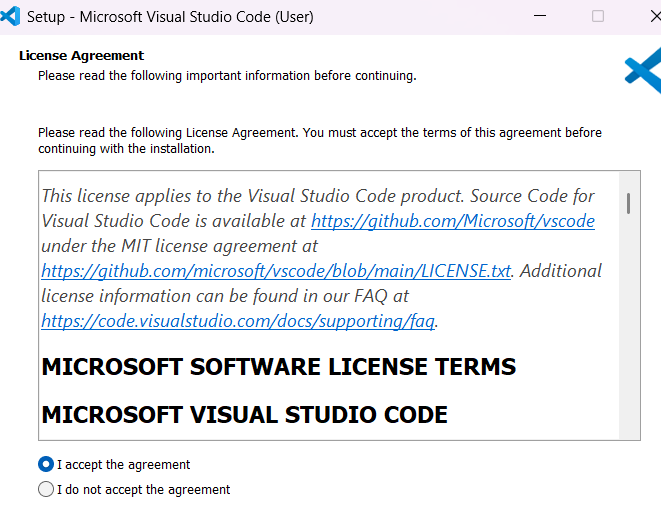This screenshot has width=661, height=508.
Task: Click the "MICROSOFT SOFTWARE LICENSE TERMS" heading
Action: tap(279, 366)
